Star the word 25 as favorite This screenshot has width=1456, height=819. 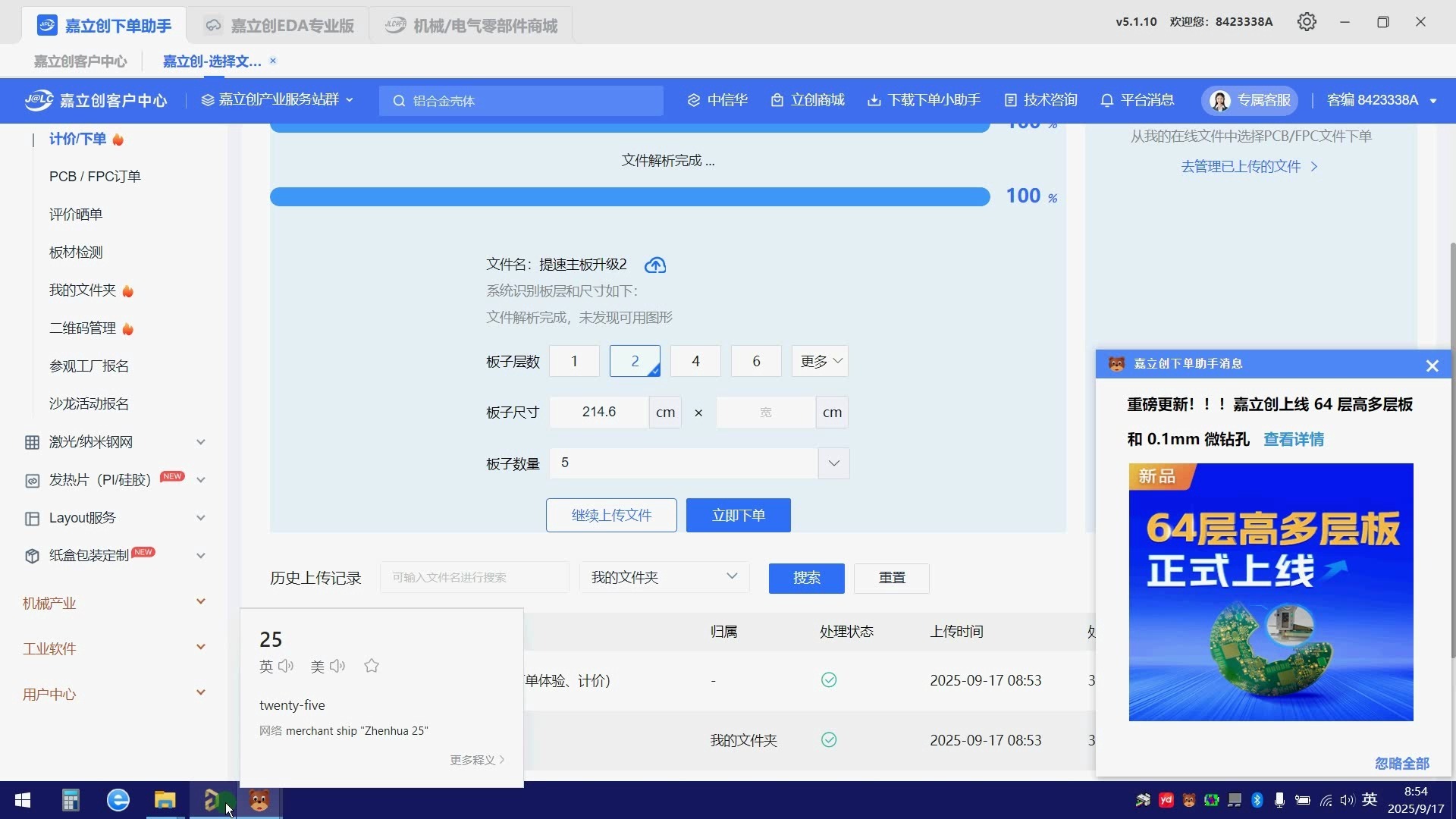click(x=371, y=666)
